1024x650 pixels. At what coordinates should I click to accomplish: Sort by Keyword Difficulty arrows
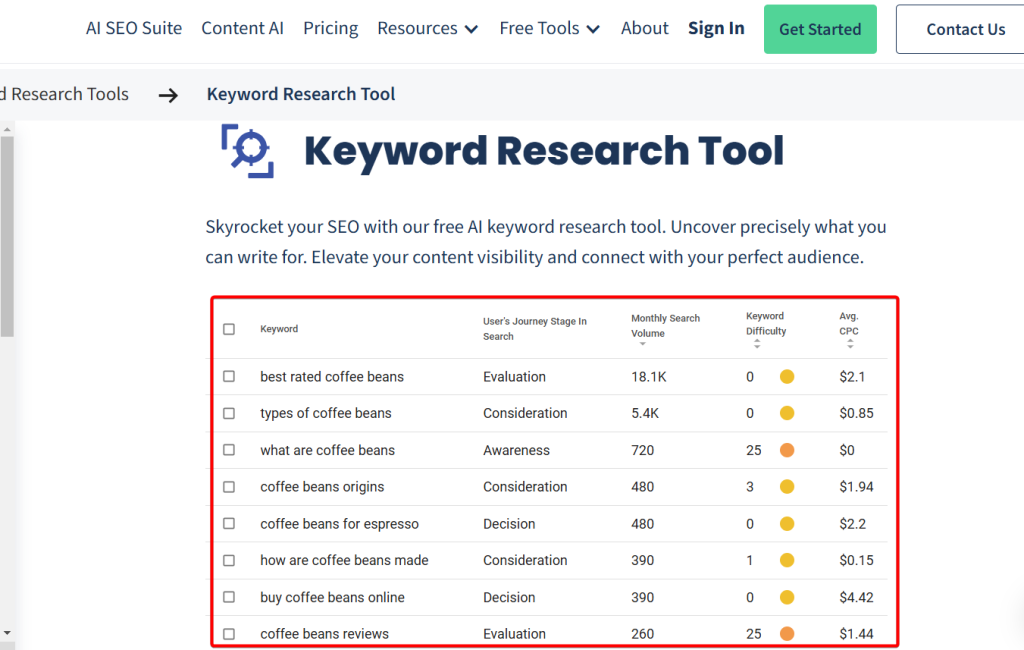(757, 344)
